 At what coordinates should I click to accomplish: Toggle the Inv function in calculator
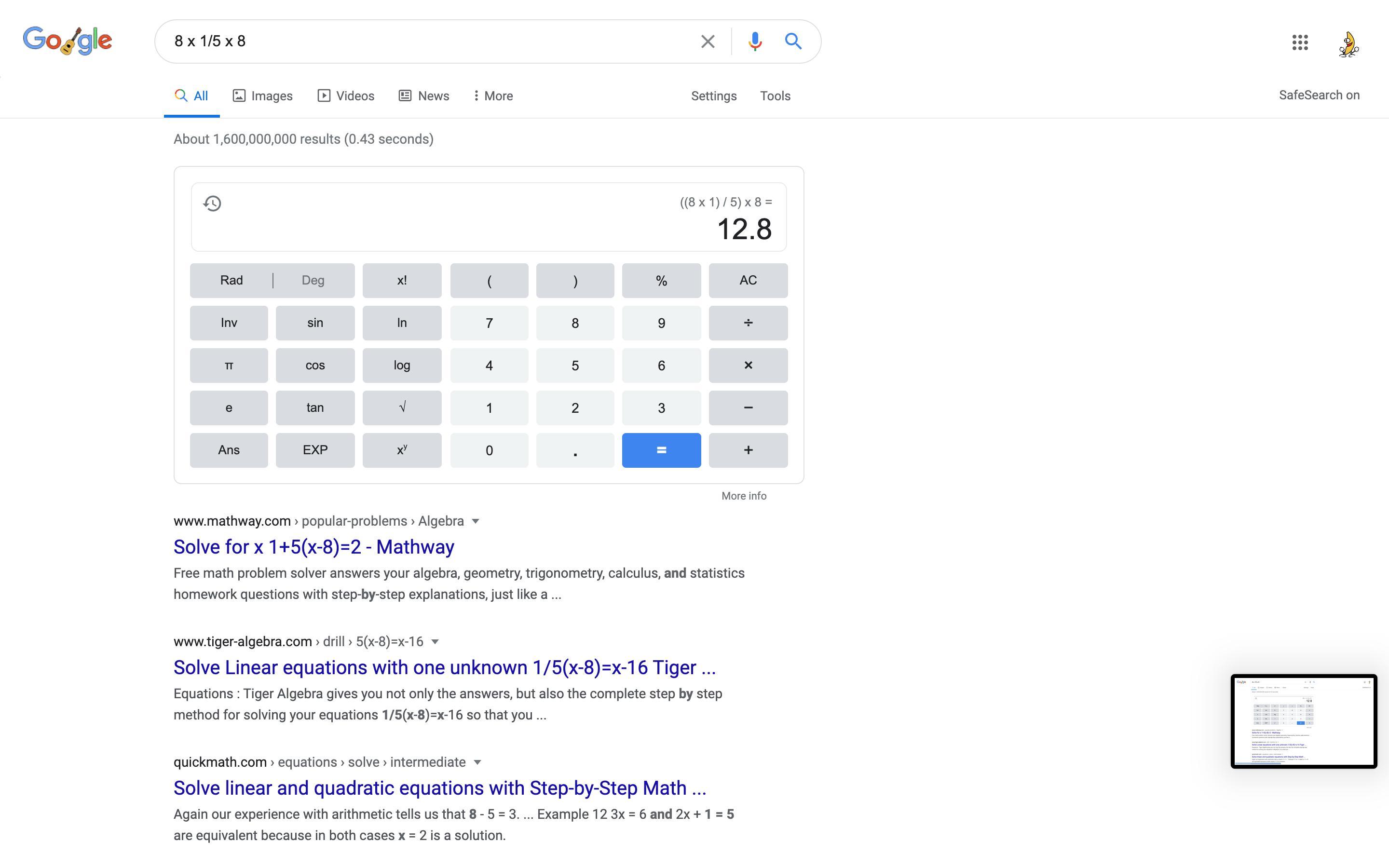(228, 322)
